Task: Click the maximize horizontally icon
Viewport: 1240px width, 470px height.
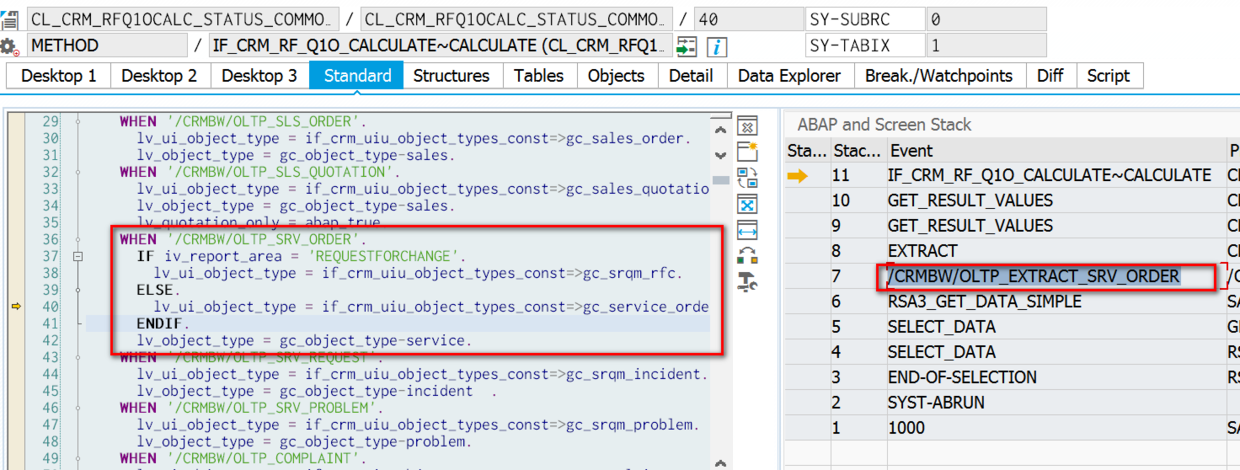Action: (747, 230)
